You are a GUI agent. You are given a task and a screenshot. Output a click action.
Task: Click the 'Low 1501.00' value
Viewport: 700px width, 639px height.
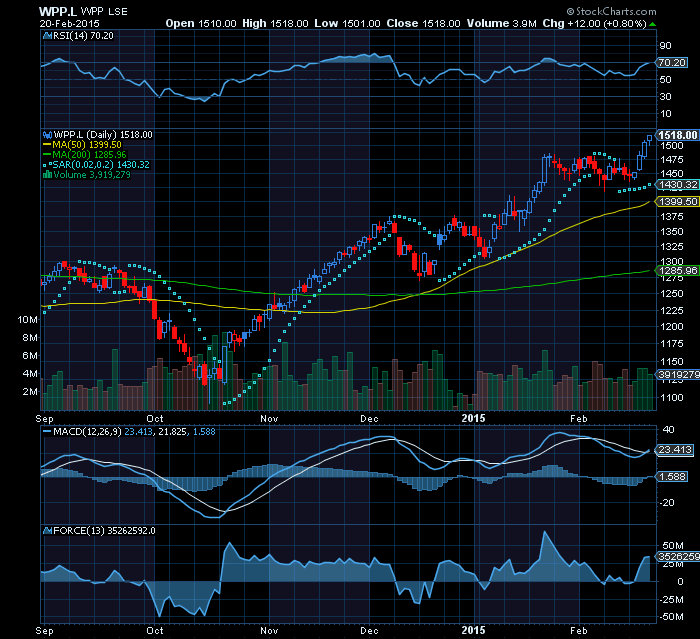347,24
